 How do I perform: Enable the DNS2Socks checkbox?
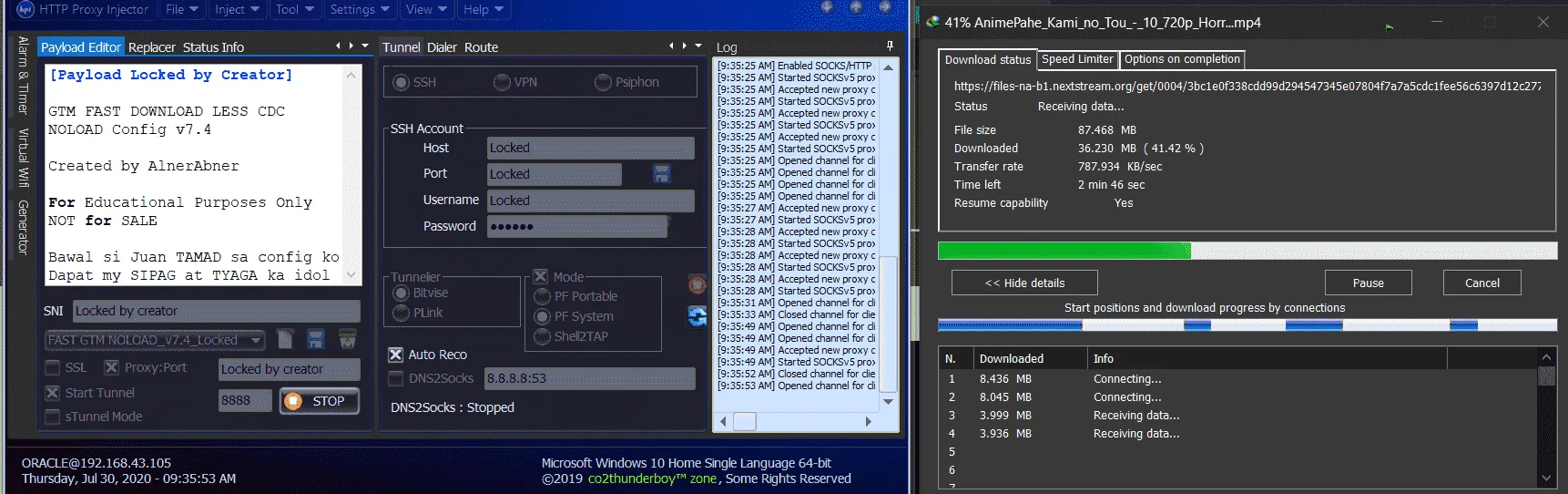point(396,378)
